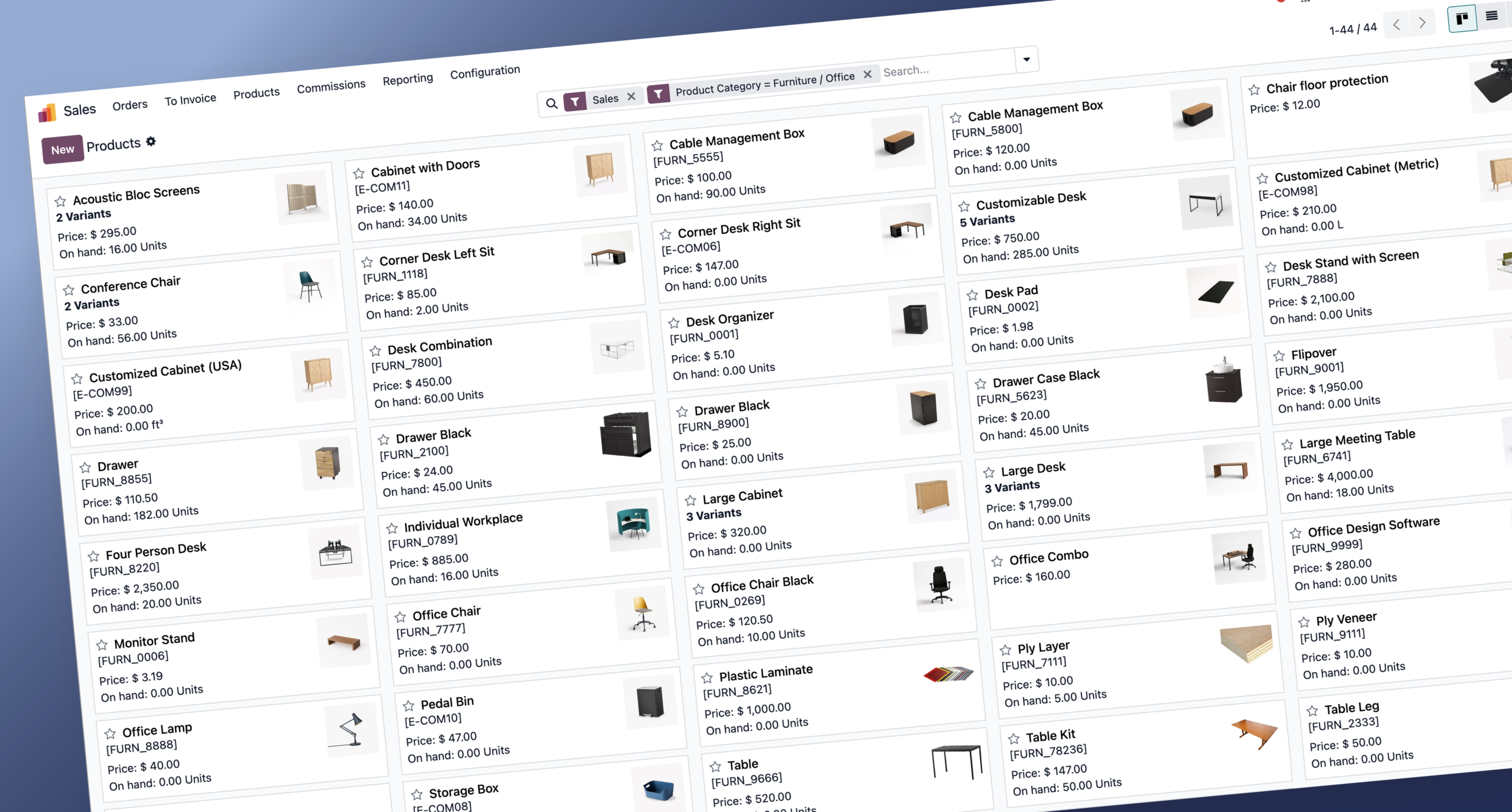Screen dimensions: 1512x812
Task: Star the Chair floor protection product
Action: pyautogui.click(x=1254, y=90)
